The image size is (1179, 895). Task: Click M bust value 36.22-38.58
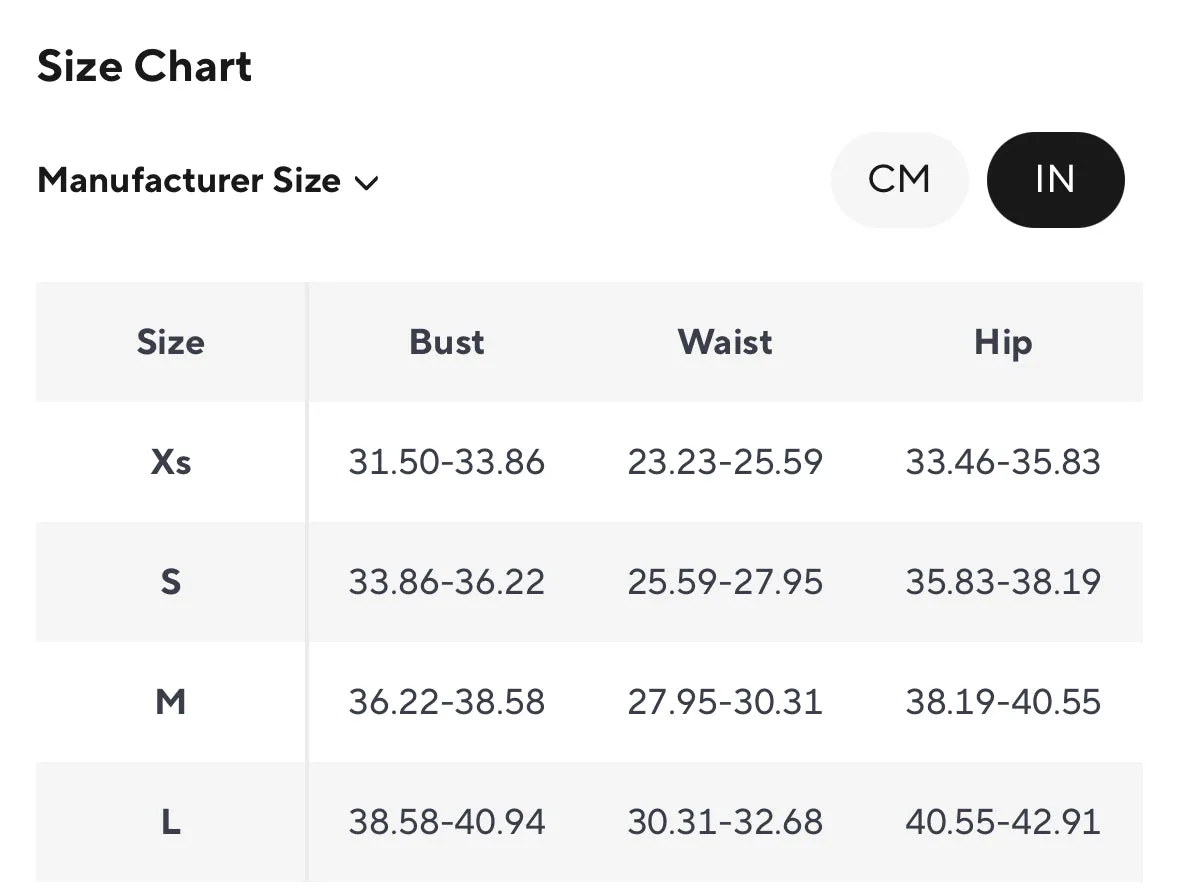pos(447,702)
